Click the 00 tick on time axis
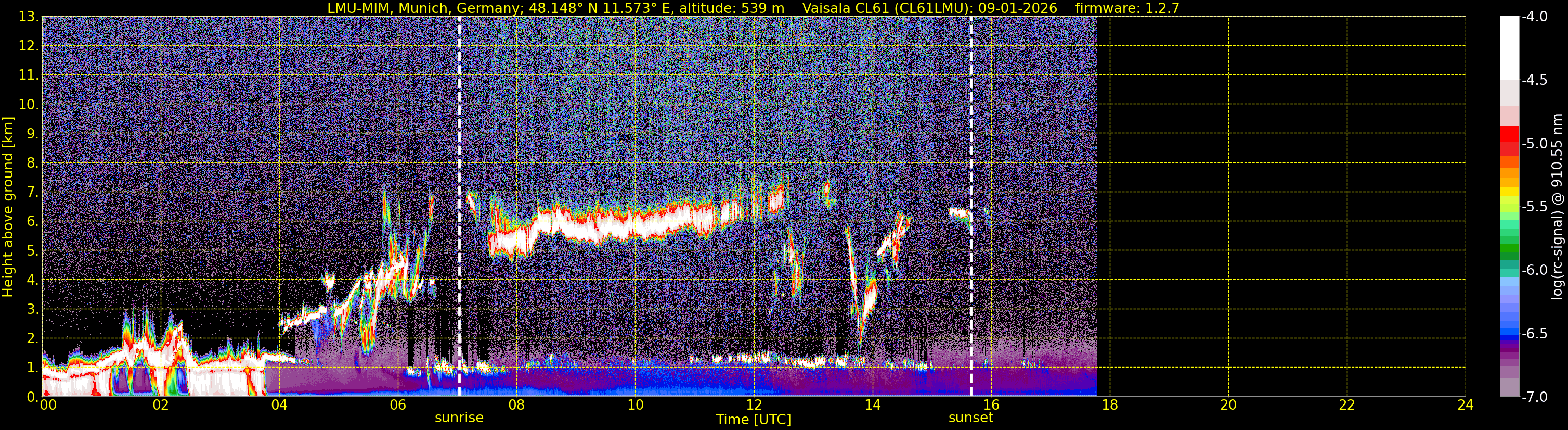 48,404
